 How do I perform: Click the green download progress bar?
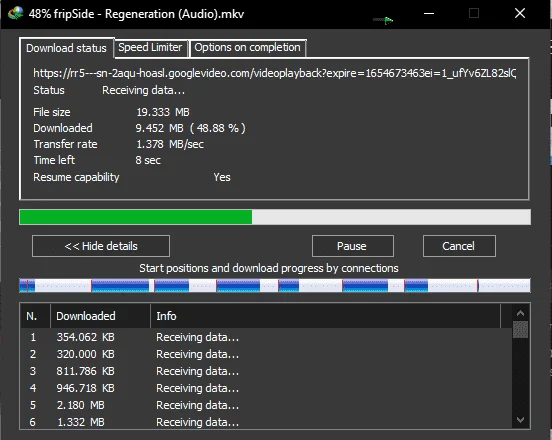click(x=275, y=217)
